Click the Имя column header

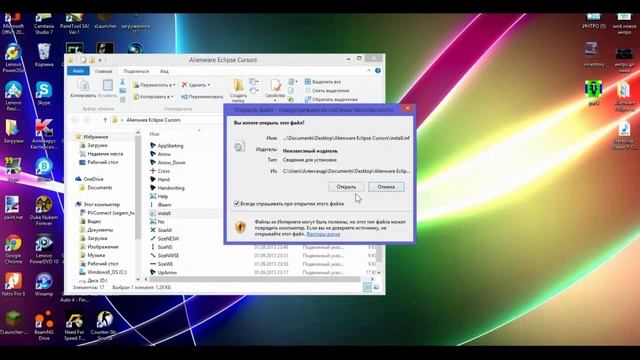154,134
